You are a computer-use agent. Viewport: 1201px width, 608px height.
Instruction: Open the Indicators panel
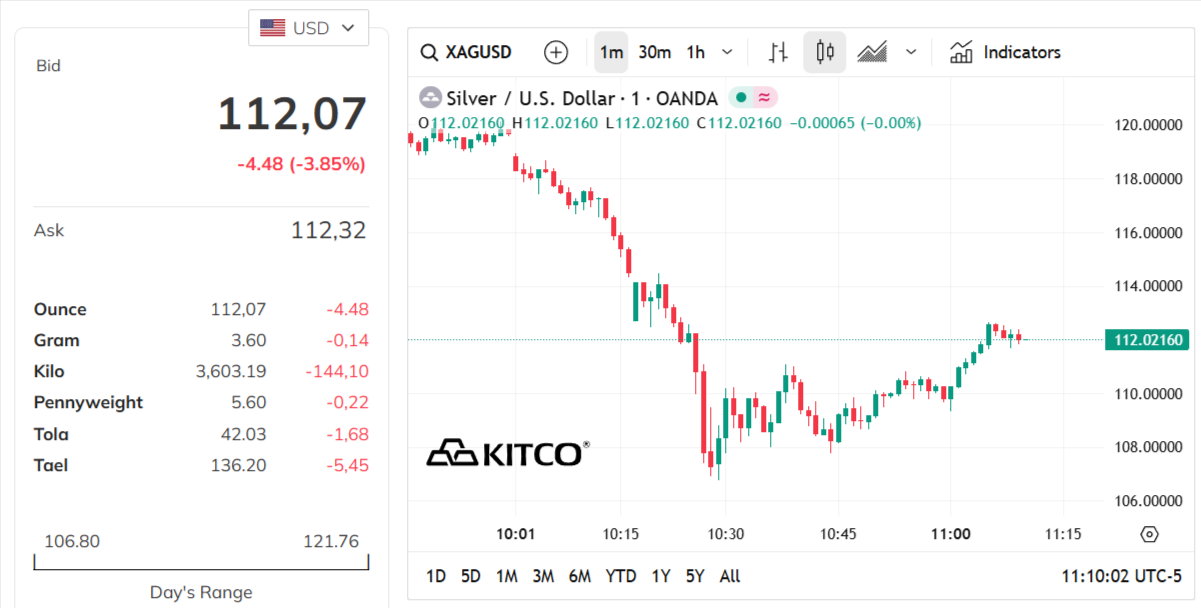1005,52
